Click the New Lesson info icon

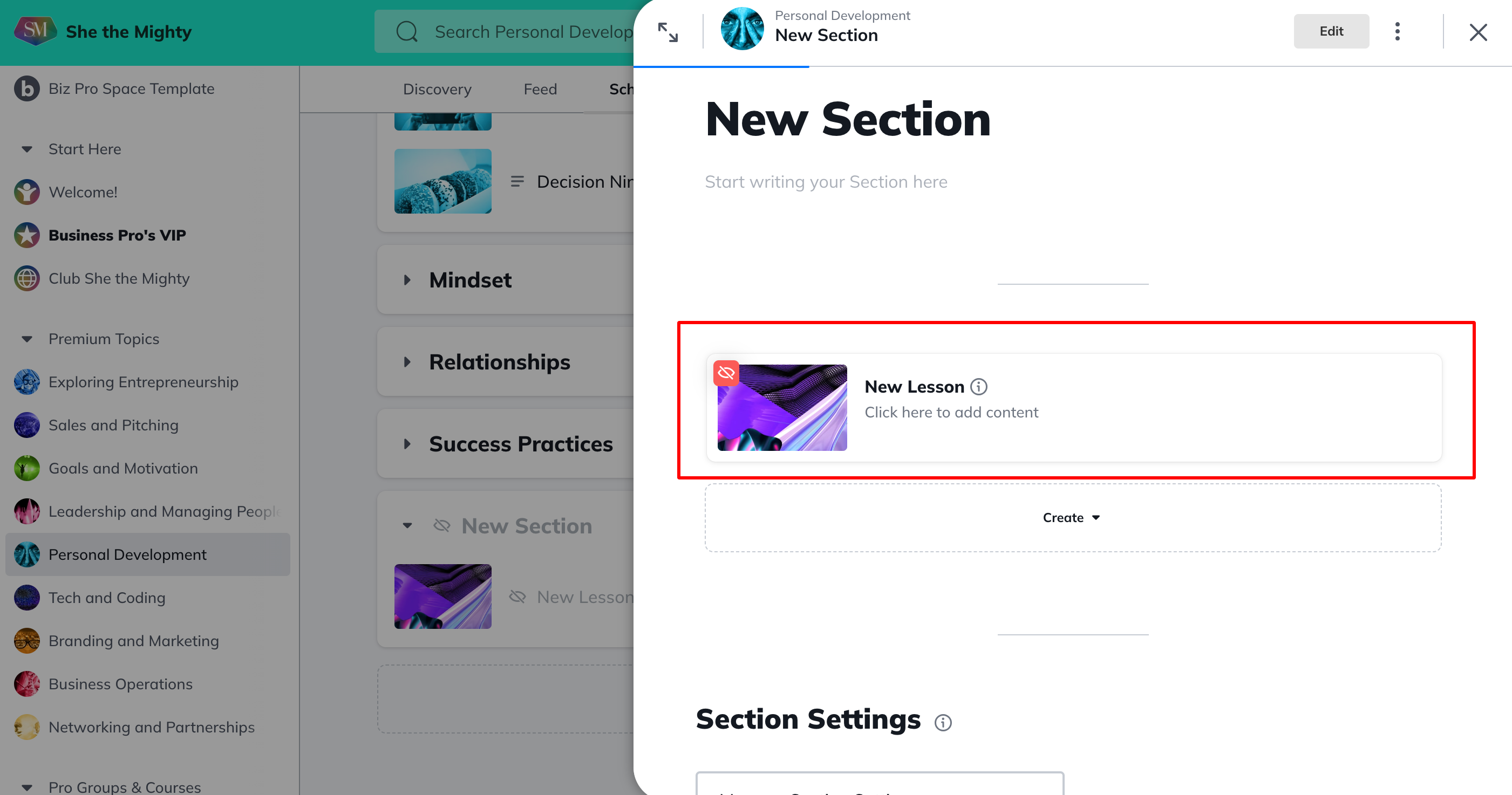pos(978,387)
